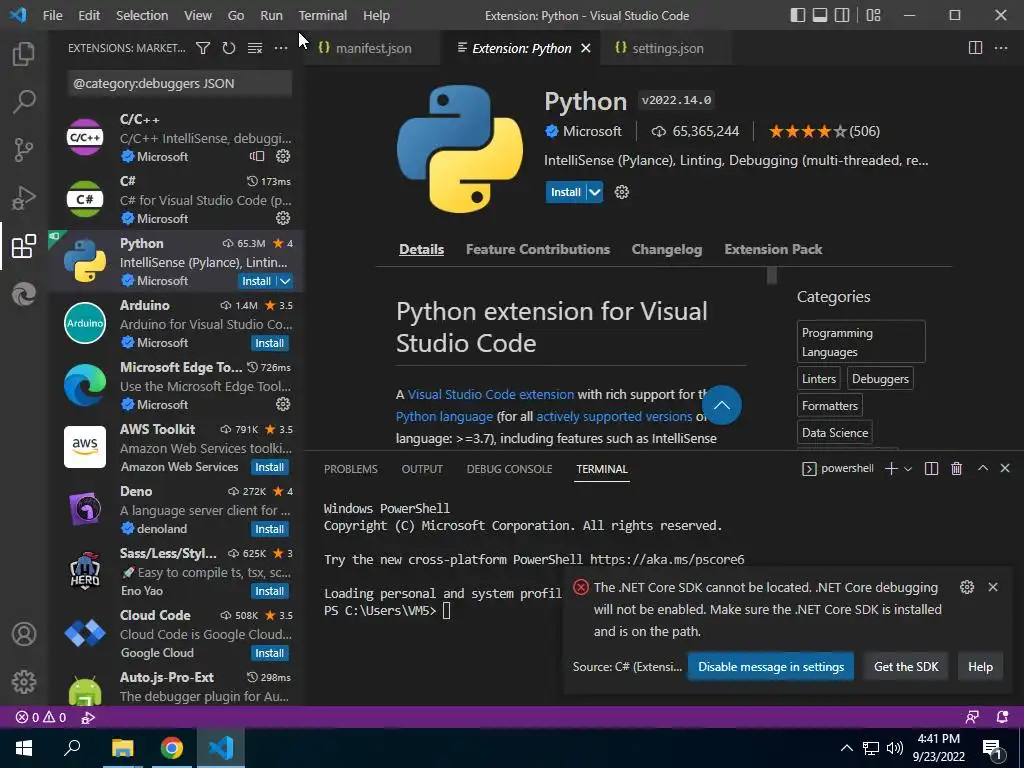Open the Feature Contributions tab
The width and height of the screenshot is (1024, 768).
point(537,249)
